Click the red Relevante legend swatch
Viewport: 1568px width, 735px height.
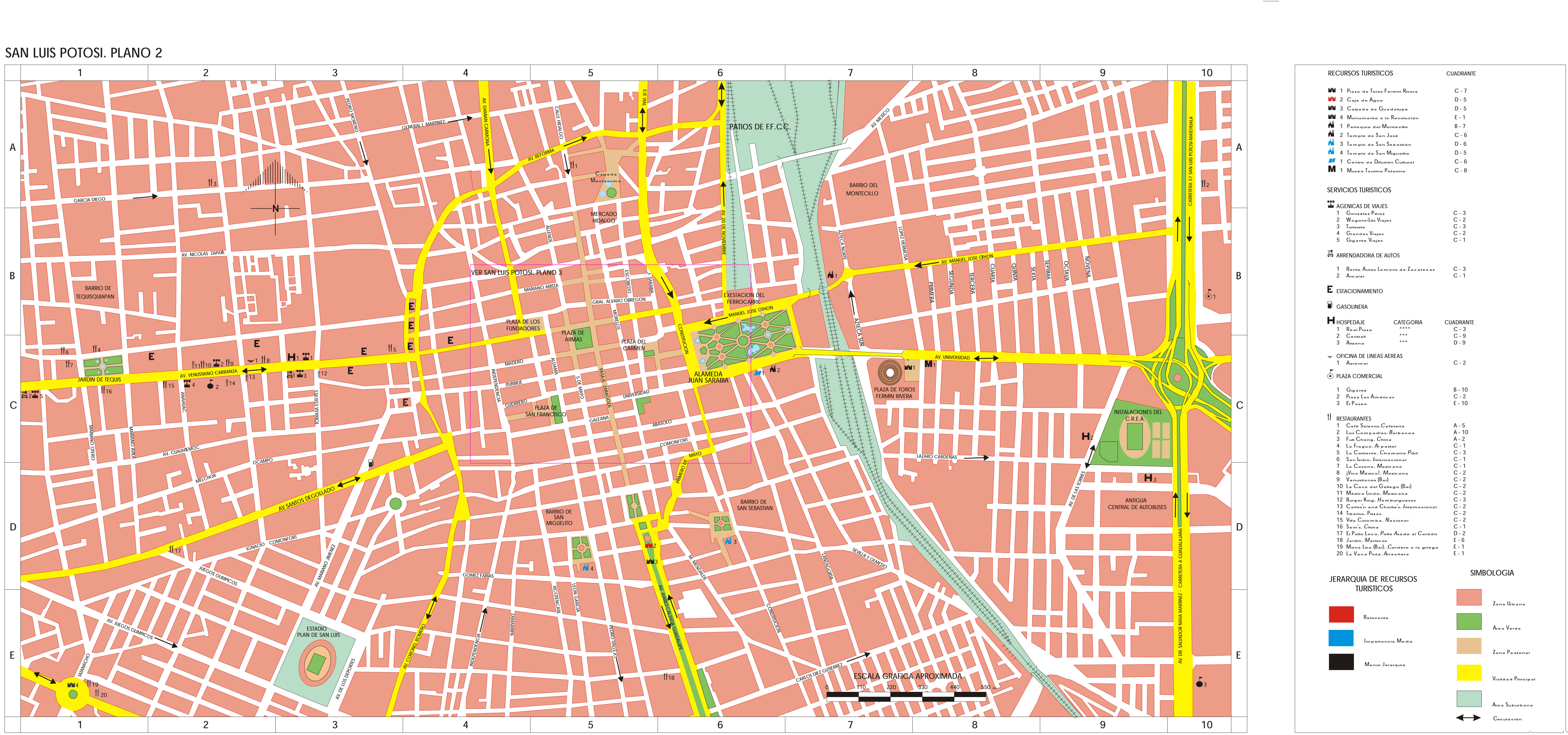click(x=1341, y=614)
